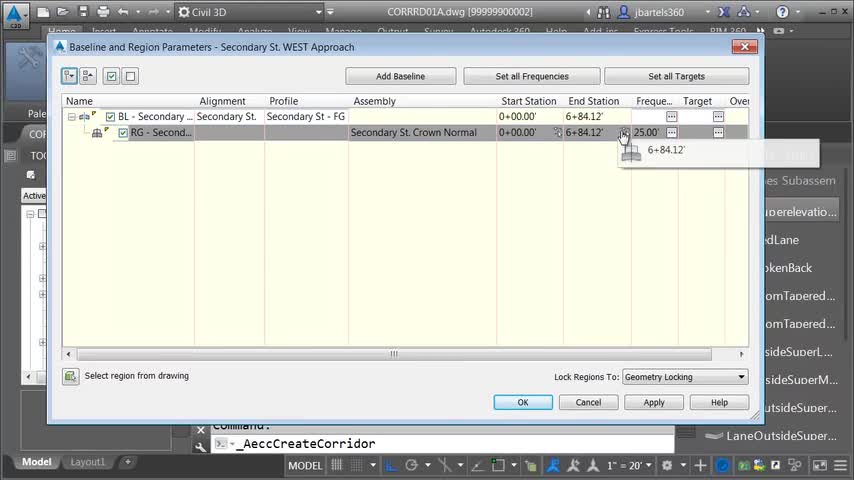Open Target ellipsis for BL baseline row

pyautogui.click(x=718, y=117)
